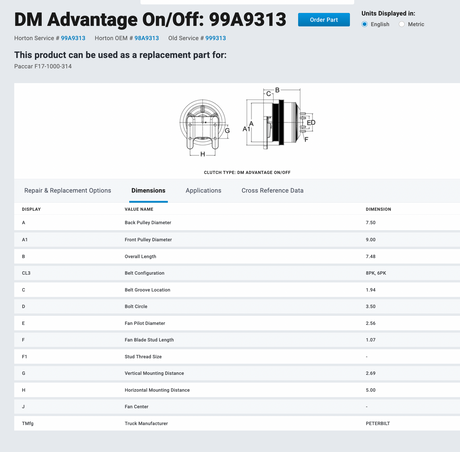Click the 'Belt Groove Location' row label

coord(147,290)
